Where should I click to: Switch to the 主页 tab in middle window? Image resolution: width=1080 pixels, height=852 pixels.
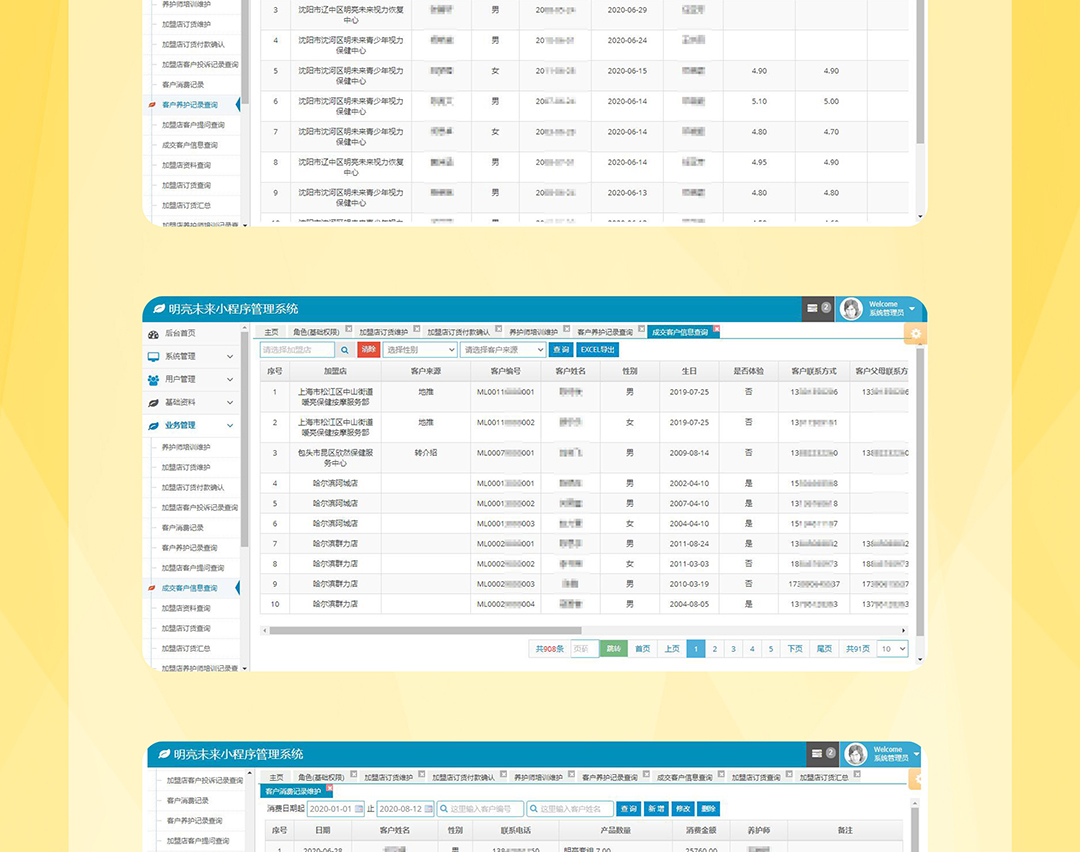click(x=271, y=332)
